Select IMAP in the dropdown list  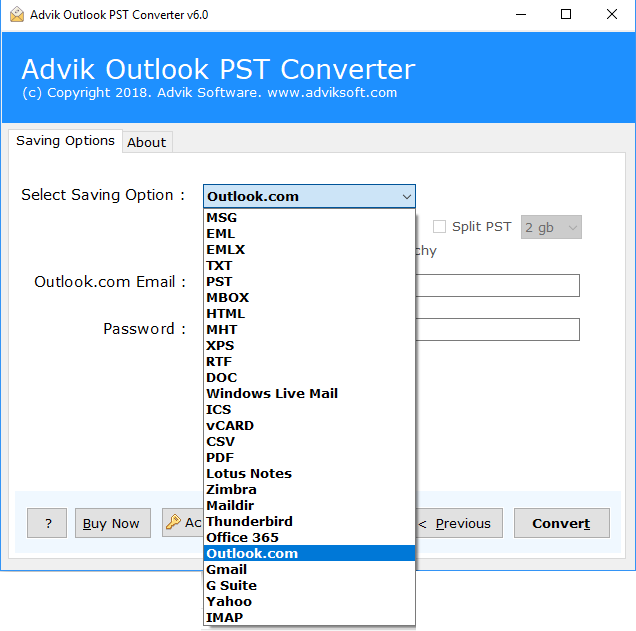[309, 618]
